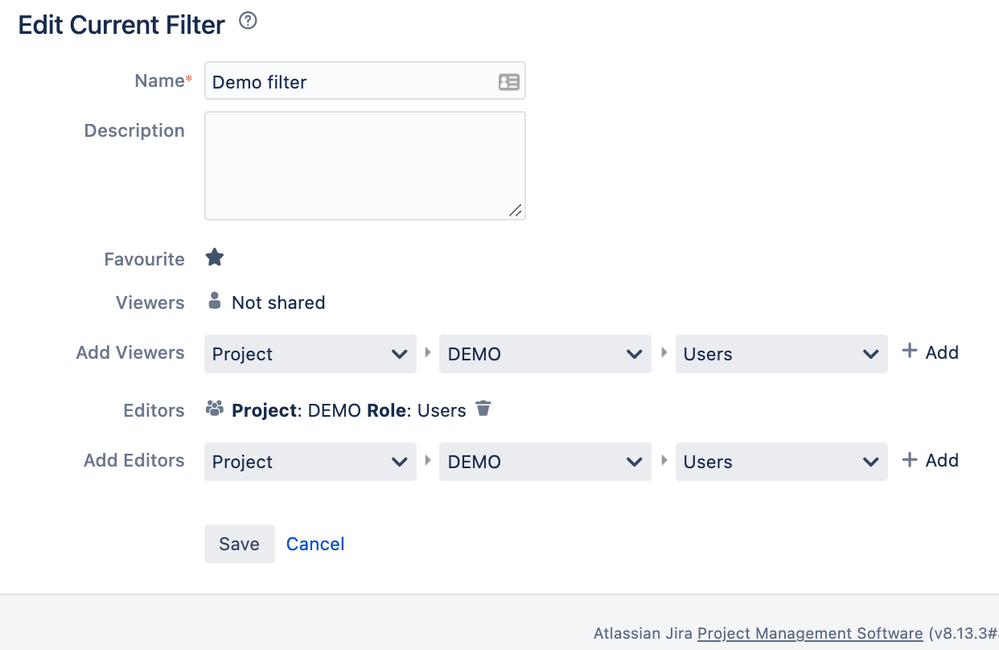
Task: Click the Name input field
Action: [365, 81]
